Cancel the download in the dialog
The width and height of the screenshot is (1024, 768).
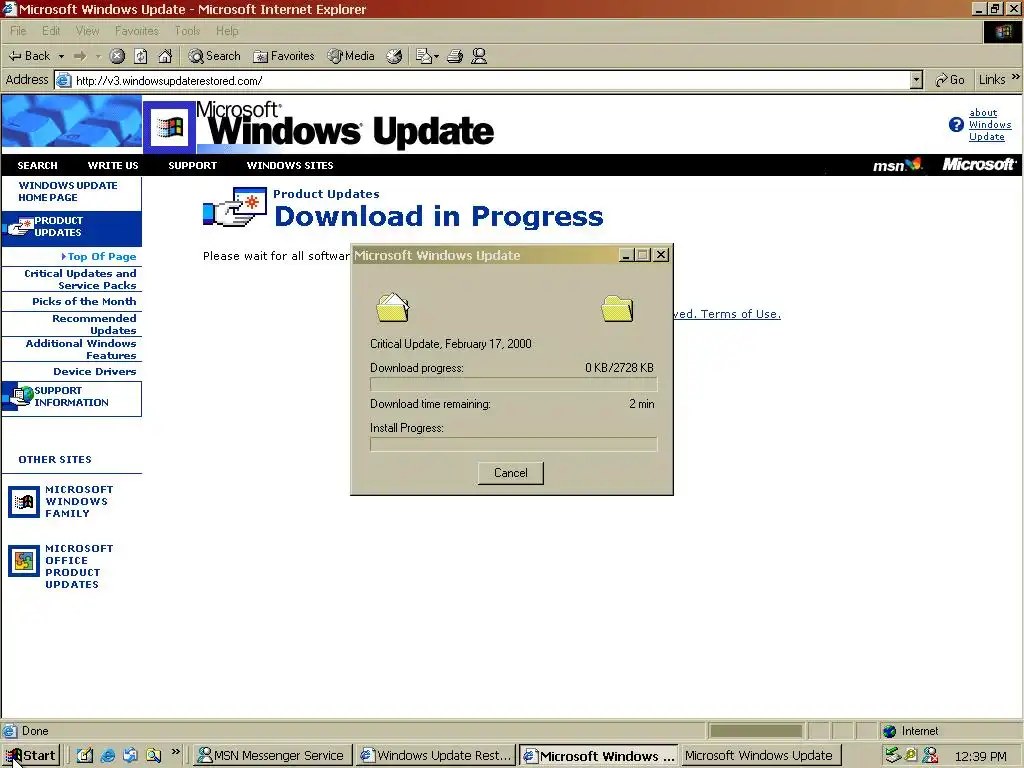click(x=511, y=473)
